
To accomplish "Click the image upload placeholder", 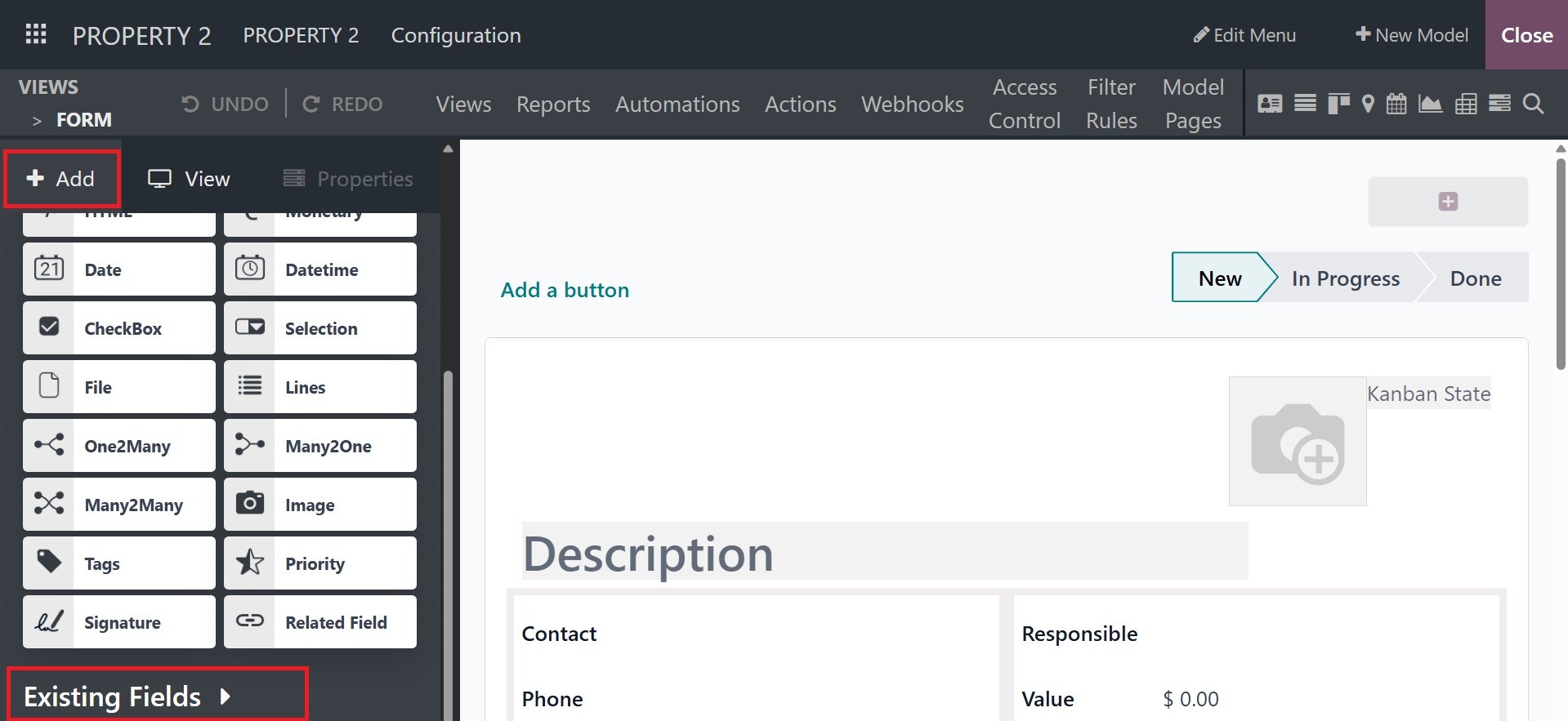I will pyautogui.click(x=1298, y=441).
